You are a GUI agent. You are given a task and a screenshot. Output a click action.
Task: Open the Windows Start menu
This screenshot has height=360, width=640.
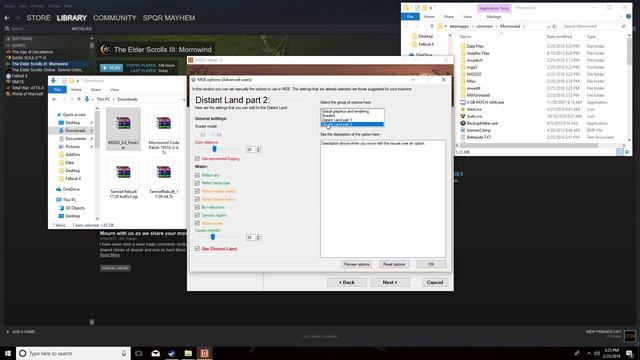point(8,353)
